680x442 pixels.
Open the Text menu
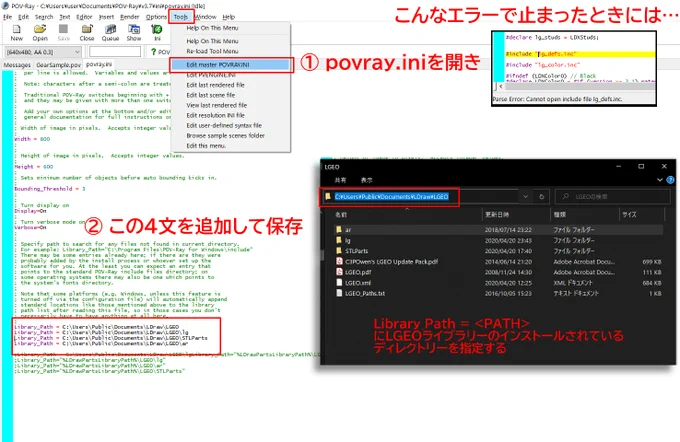tap(65, 17)
